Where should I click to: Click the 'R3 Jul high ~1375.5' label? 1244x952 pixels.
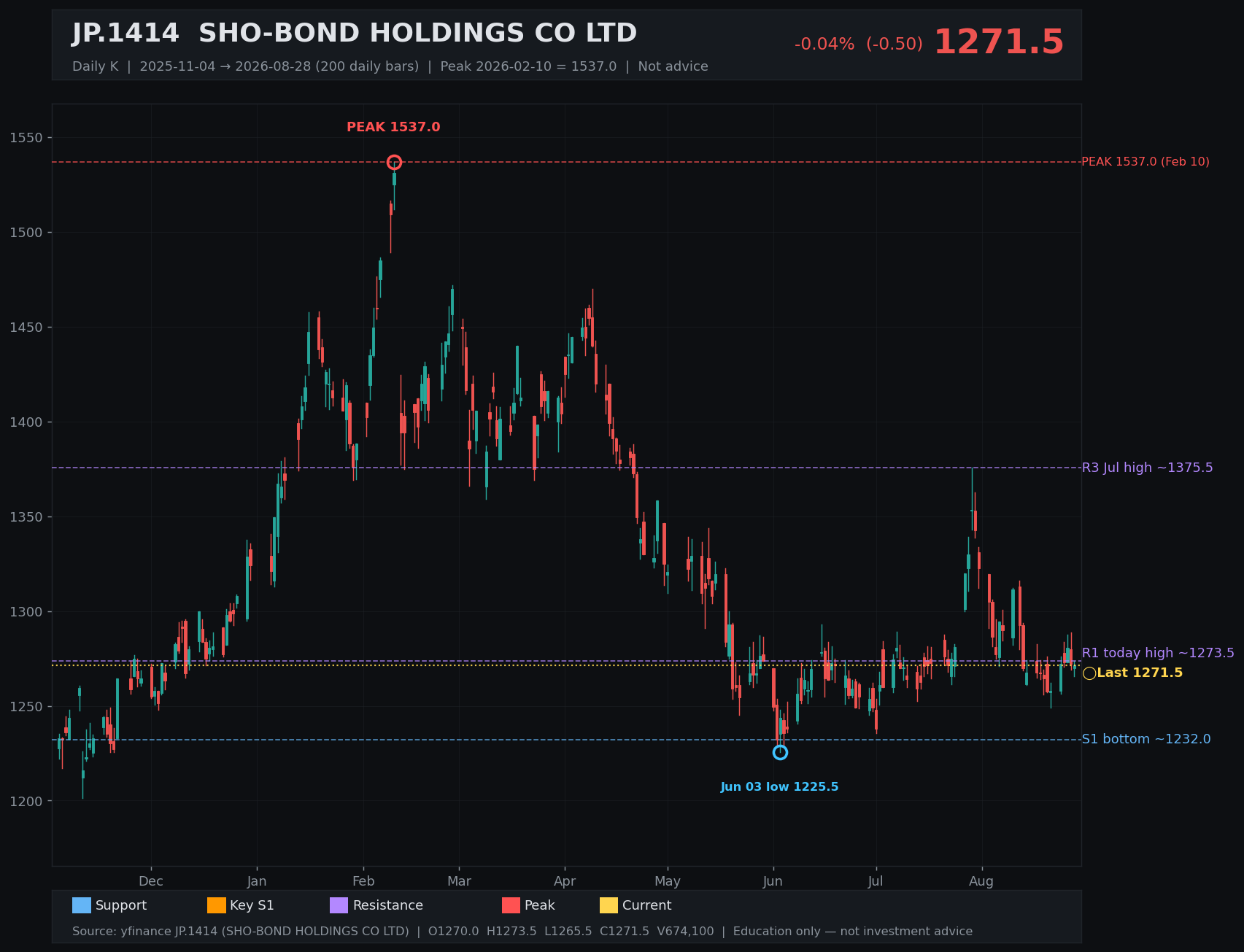1147,468
